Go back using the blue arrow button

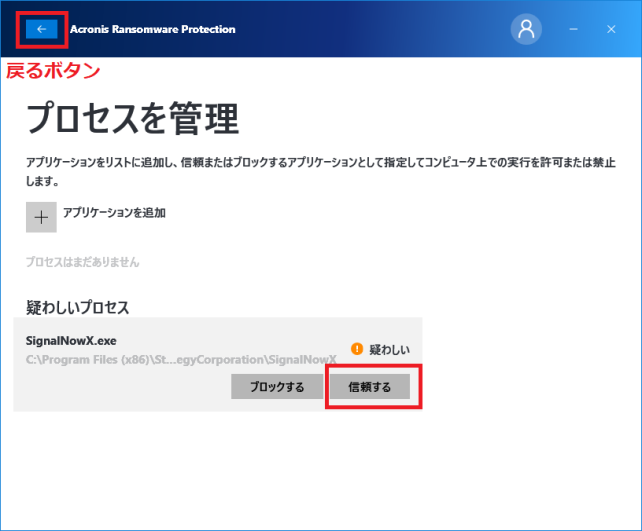pos(41,29)
